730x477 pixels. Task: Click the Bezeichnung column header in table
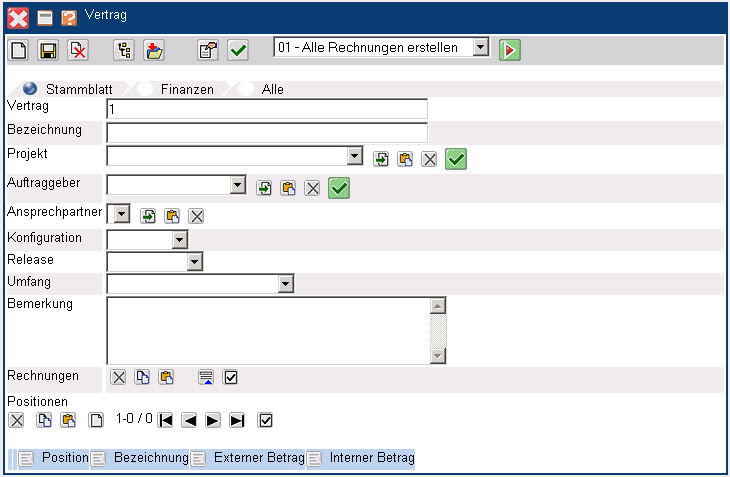(x=150, y=457)
